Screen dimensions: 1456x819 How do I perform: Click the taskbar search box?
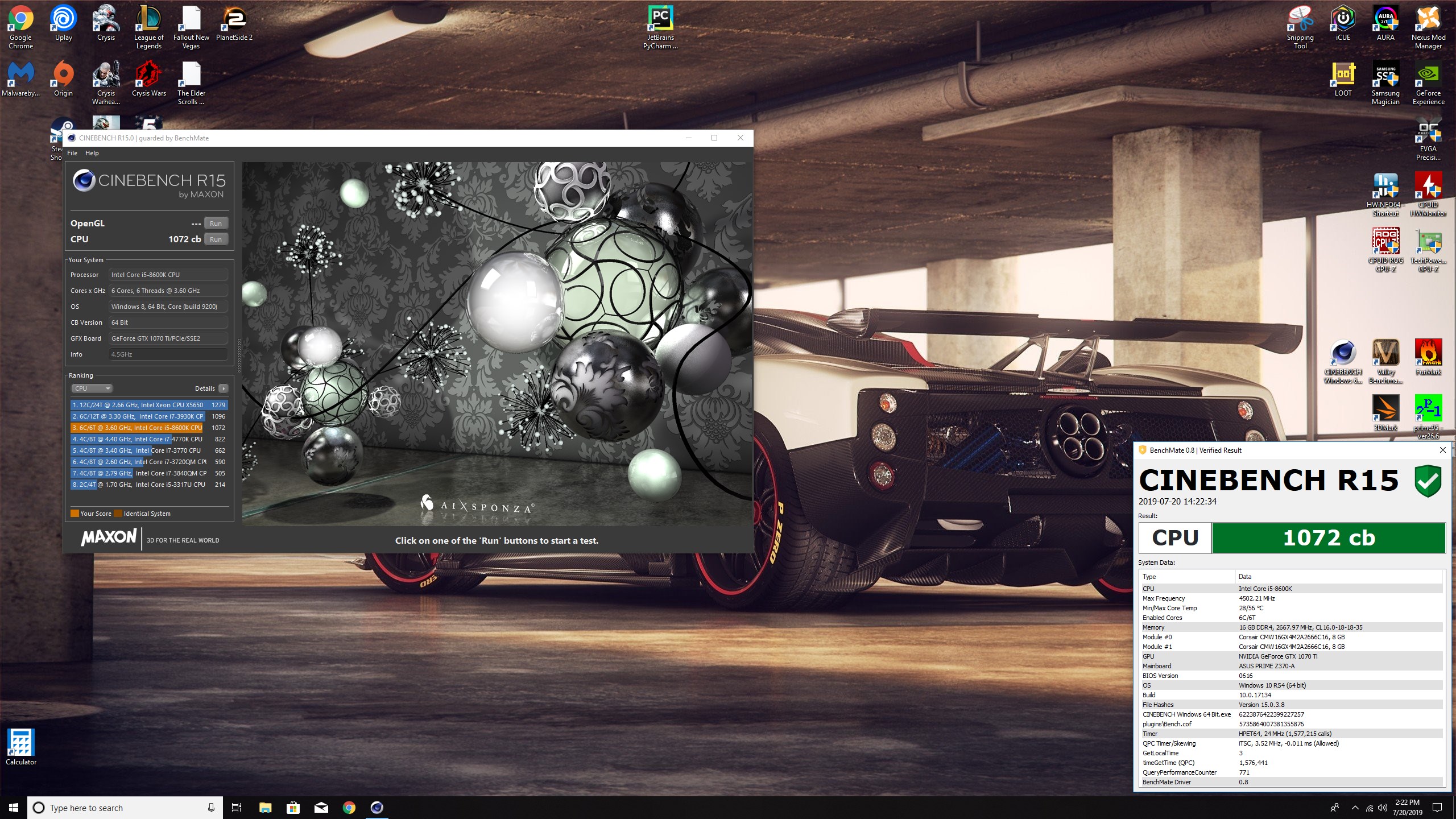coord(125,808)
